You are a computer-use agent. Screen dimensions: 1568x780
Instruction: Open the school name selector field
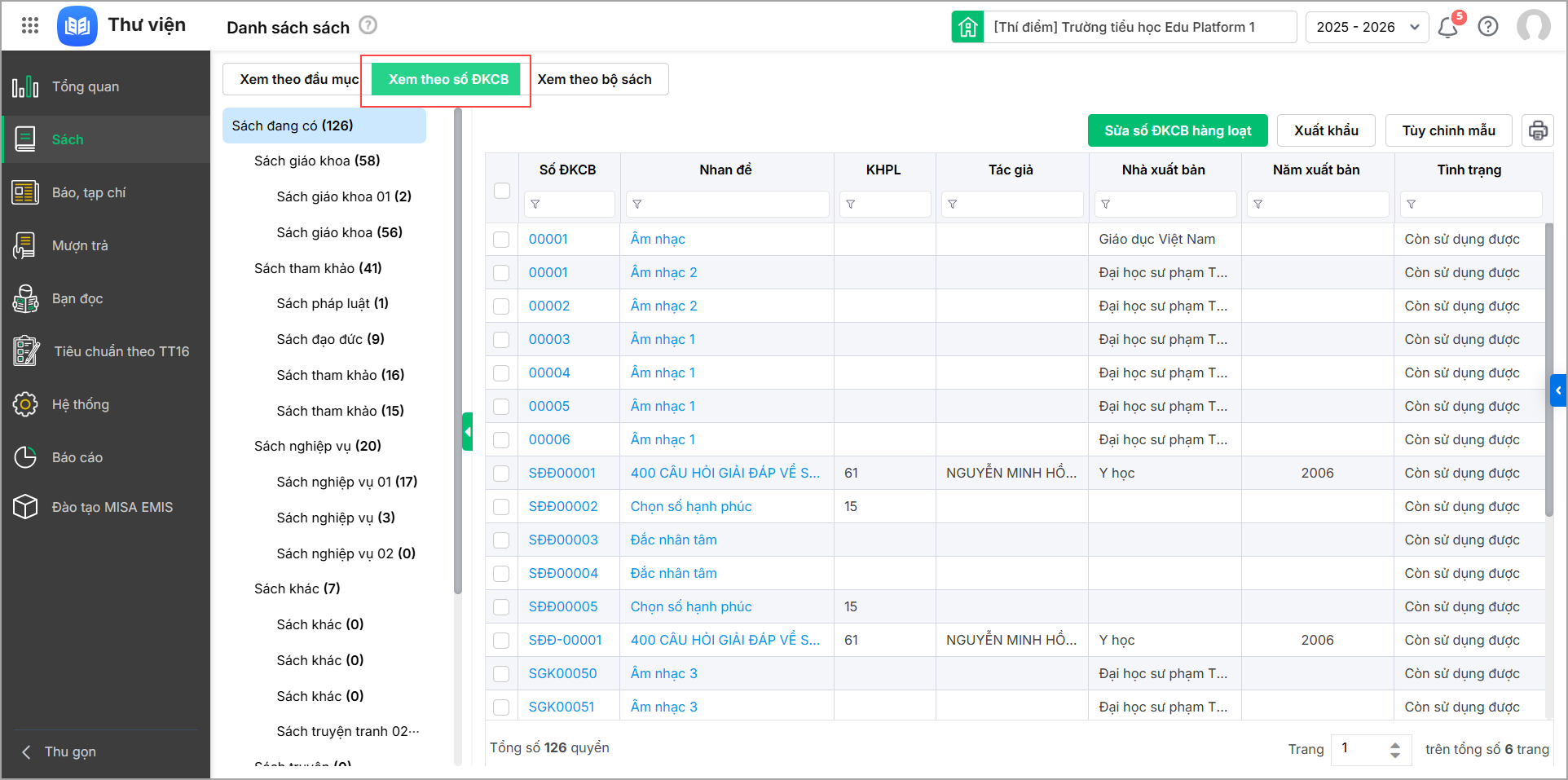[x=1139, y=27]
